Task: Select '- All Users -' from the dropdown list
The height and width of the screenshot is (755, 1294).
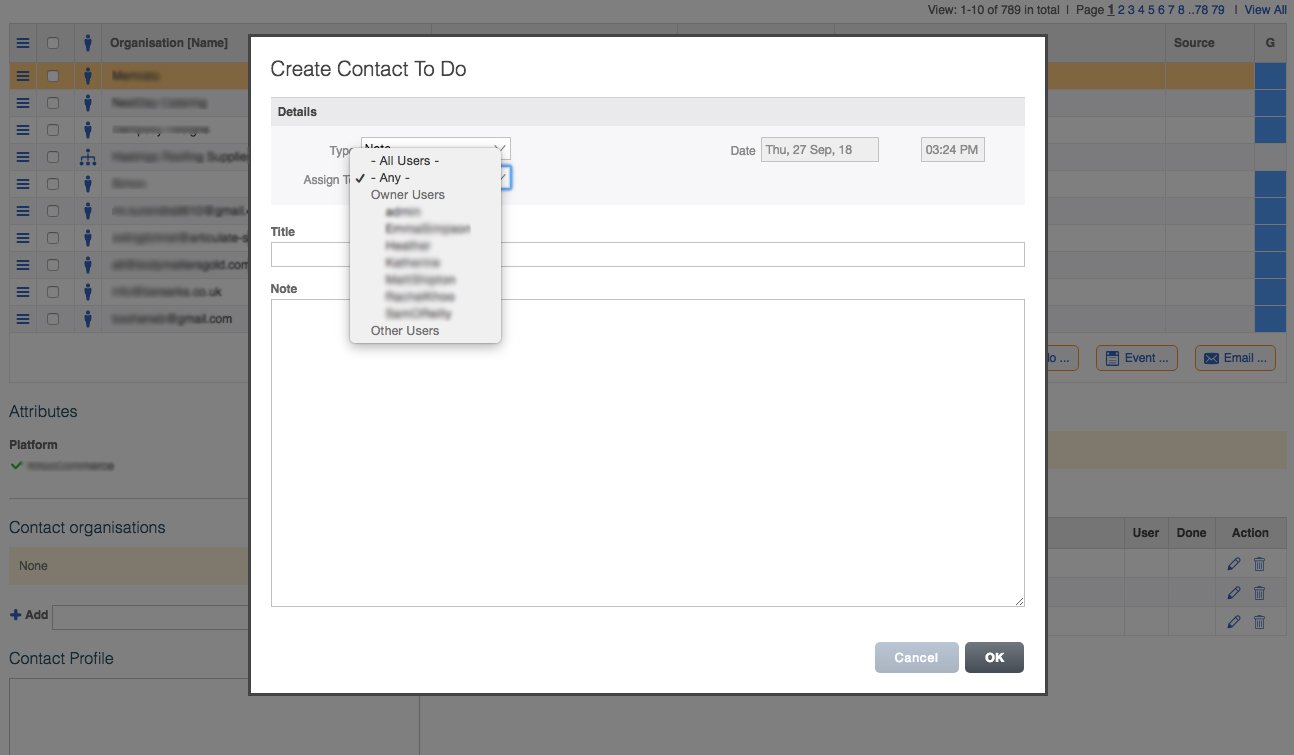Action: coord(405,161)
